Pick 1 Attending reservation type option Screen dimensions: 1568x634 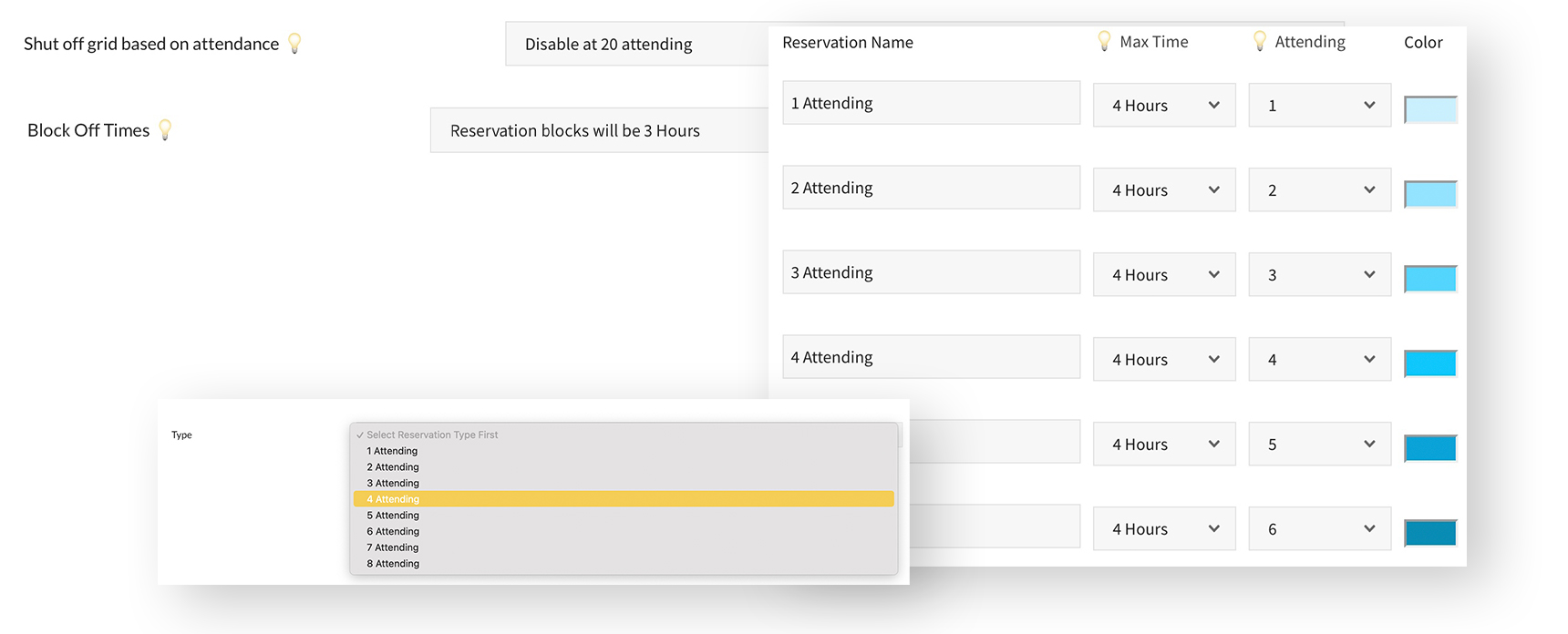[393, 451]
